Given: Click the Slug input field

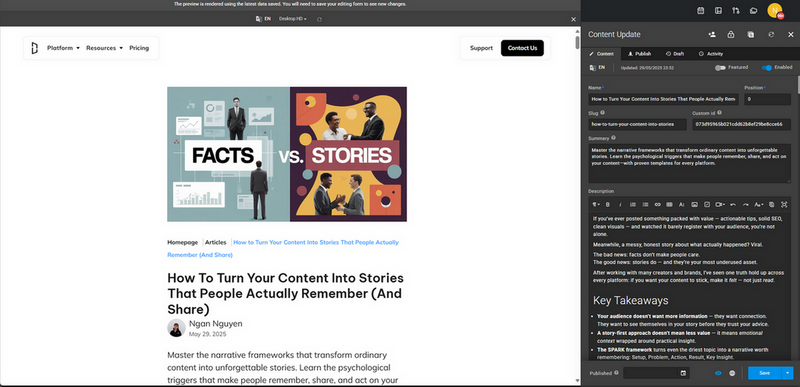Looking at the screenshot, I should coord(637,124).
